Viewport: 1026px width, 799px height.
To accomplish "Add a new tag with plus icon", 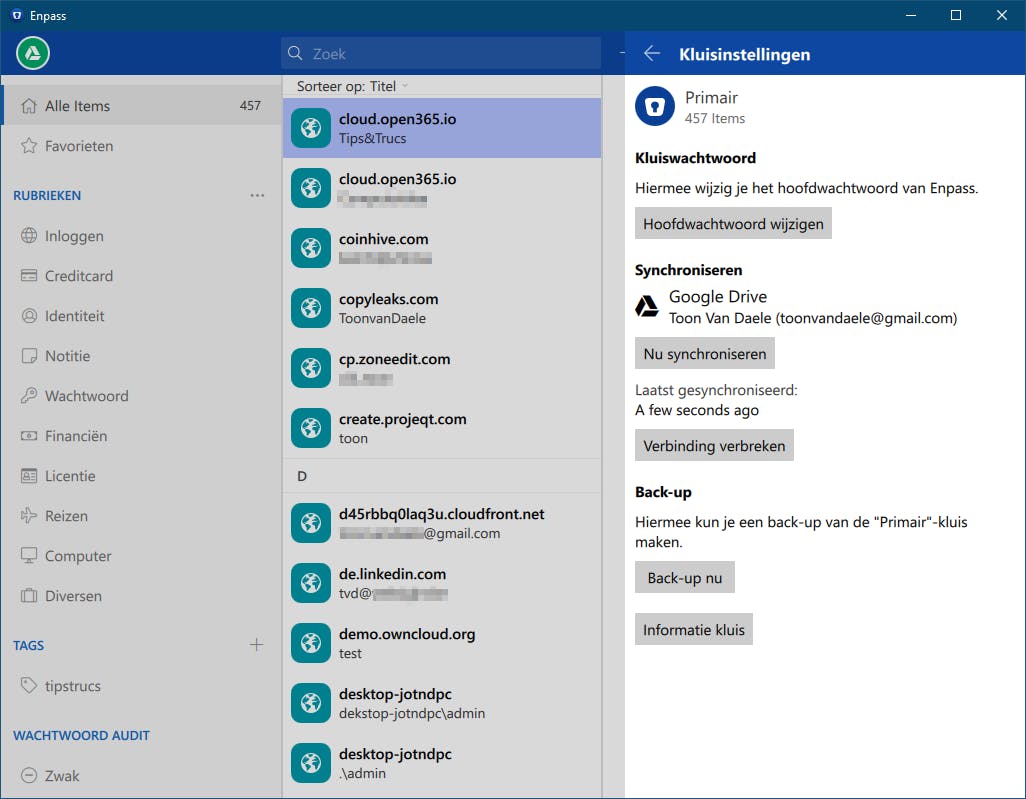I will click(x=256, y=645).
